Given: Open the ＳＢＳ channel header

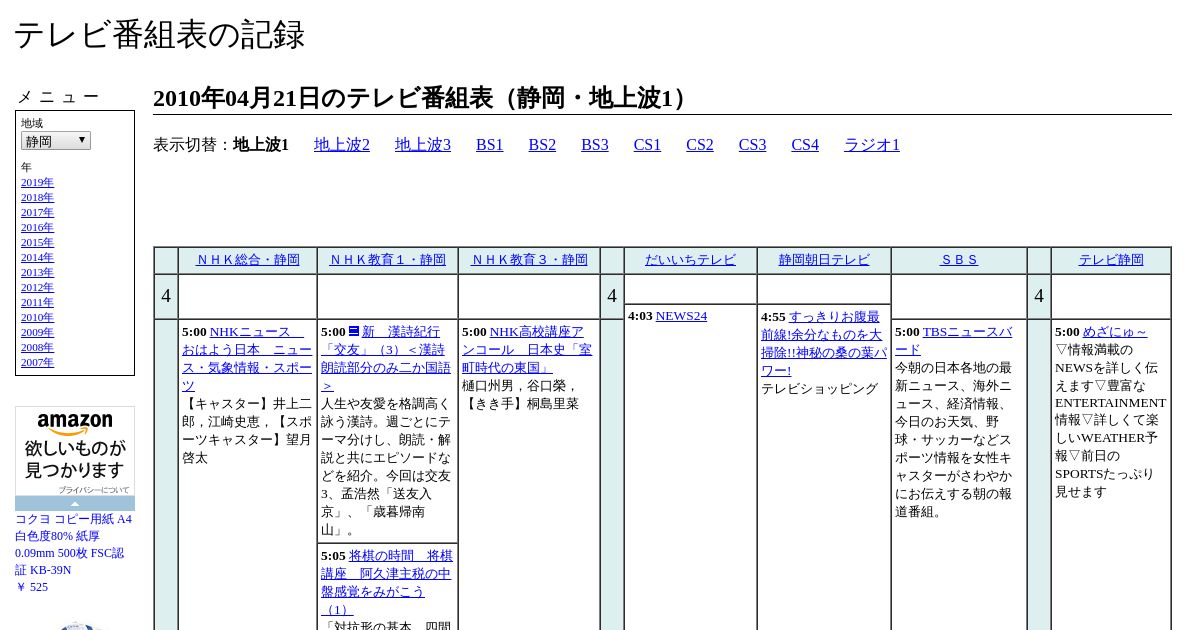Looking at the screenshot, I should coord(959,260).
